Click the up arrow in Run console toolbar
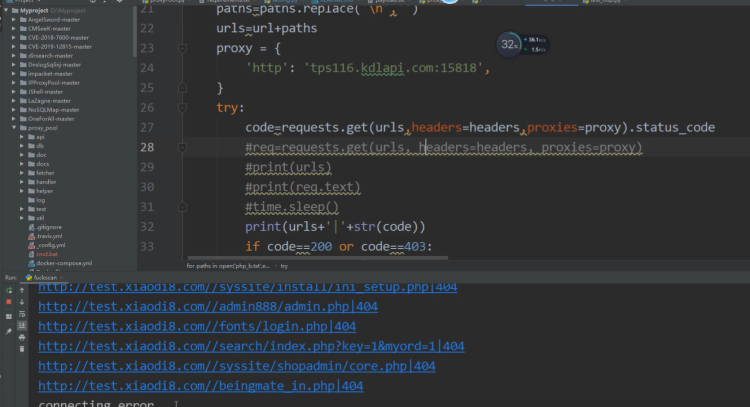 (22, 290)
